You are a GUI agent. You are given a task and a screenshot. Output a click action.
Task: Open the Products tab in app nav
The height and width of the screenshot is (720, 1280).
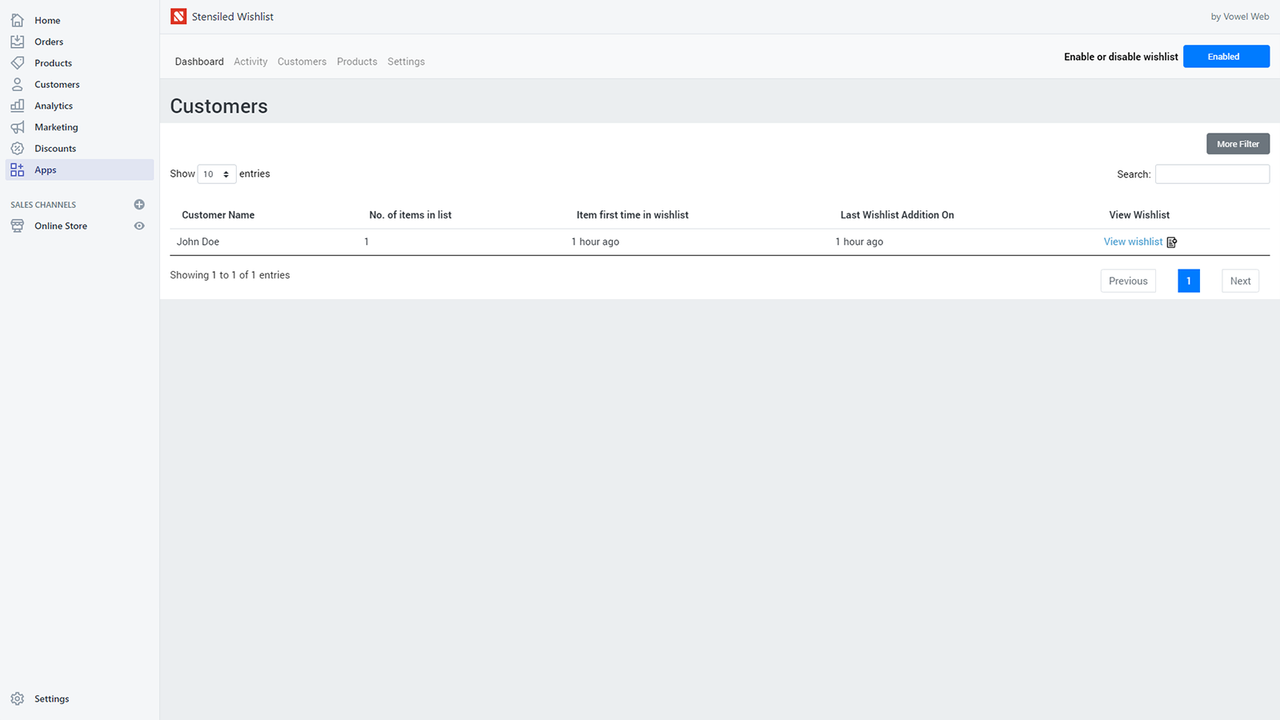(357, 62)
